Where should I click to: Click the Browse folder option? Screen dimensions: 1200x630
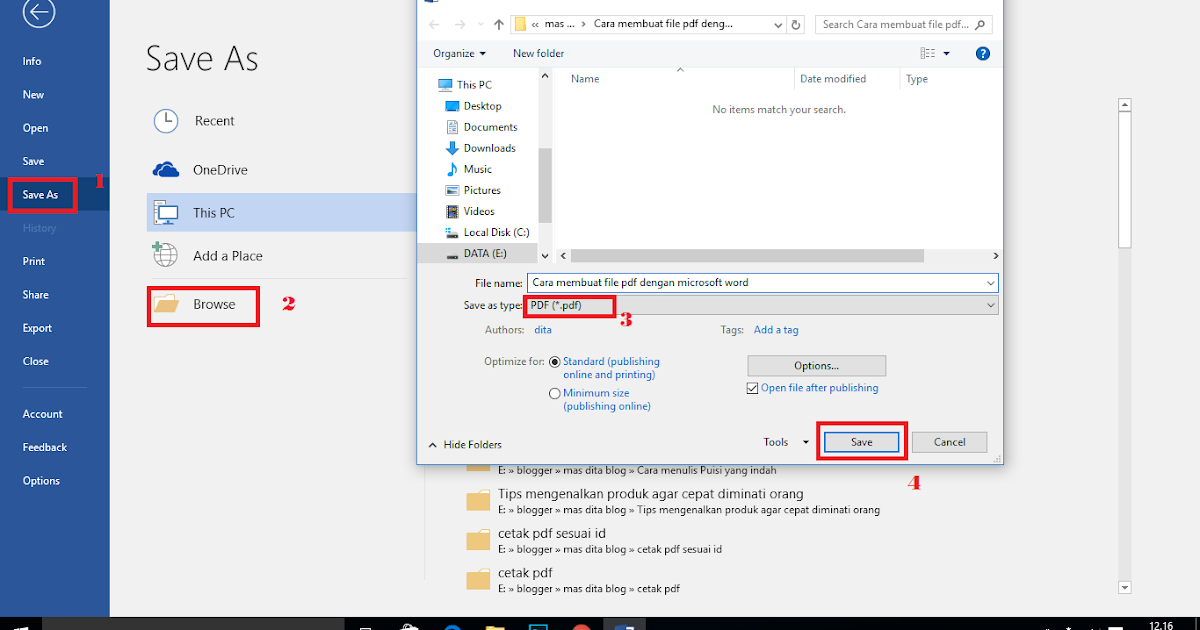[x=204, y=305]
